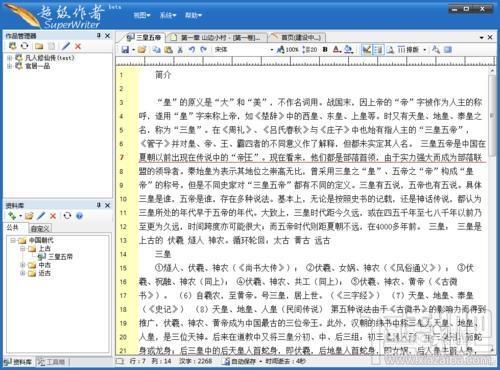Click the folder icon in 资料库 toolbar

(29, 216)
